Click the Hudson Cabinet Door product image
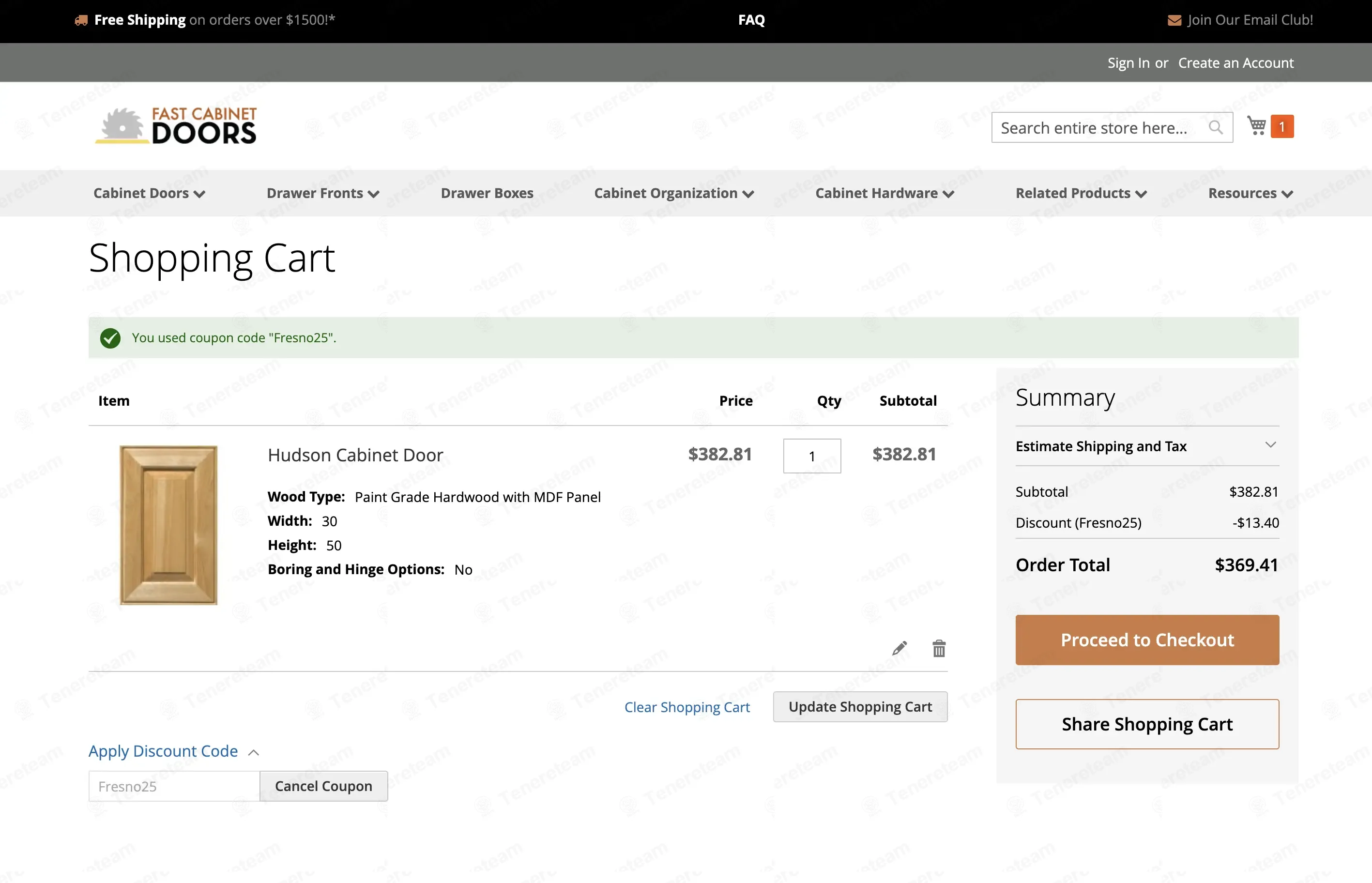1372x883 pixels. click(x=168, y=525)
